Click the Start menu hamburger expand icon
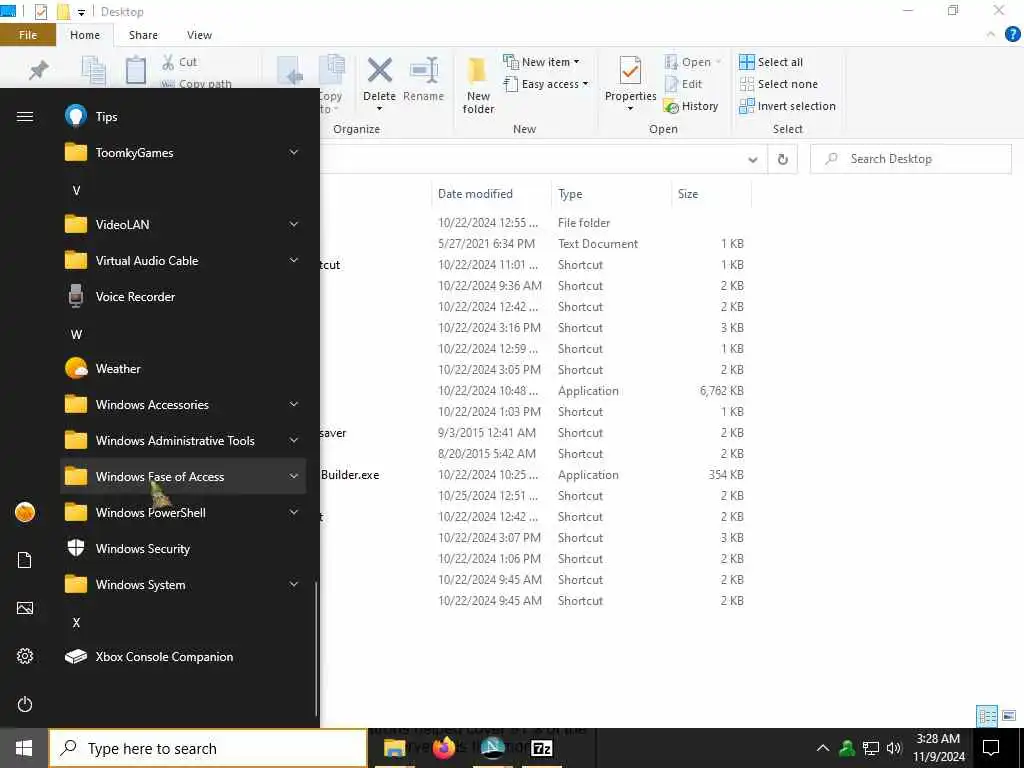This screenshot has width=1024, height=768. tap(25, 117)
